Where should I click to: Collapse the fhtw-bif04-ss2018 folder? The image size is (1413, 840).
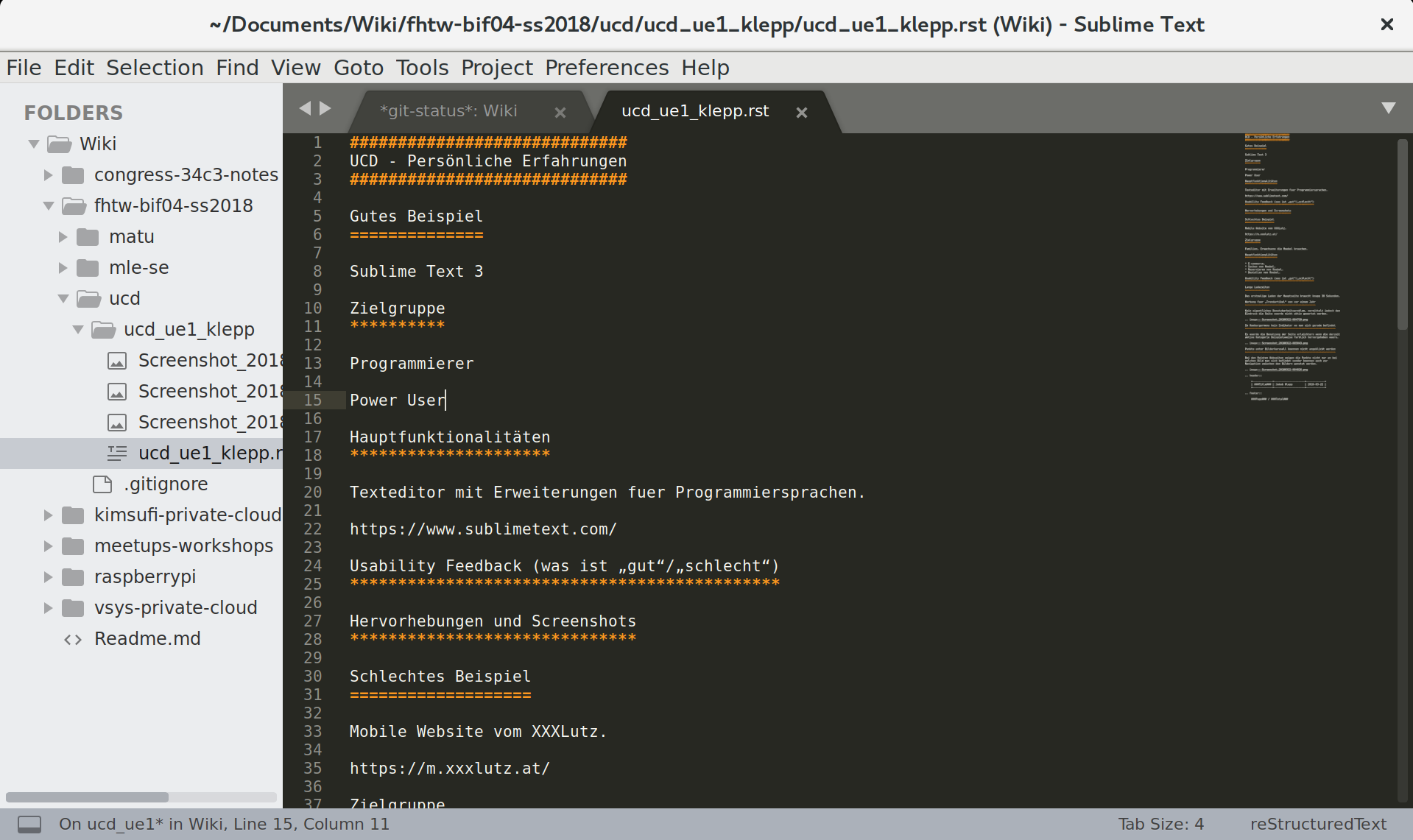click(49, 206)
